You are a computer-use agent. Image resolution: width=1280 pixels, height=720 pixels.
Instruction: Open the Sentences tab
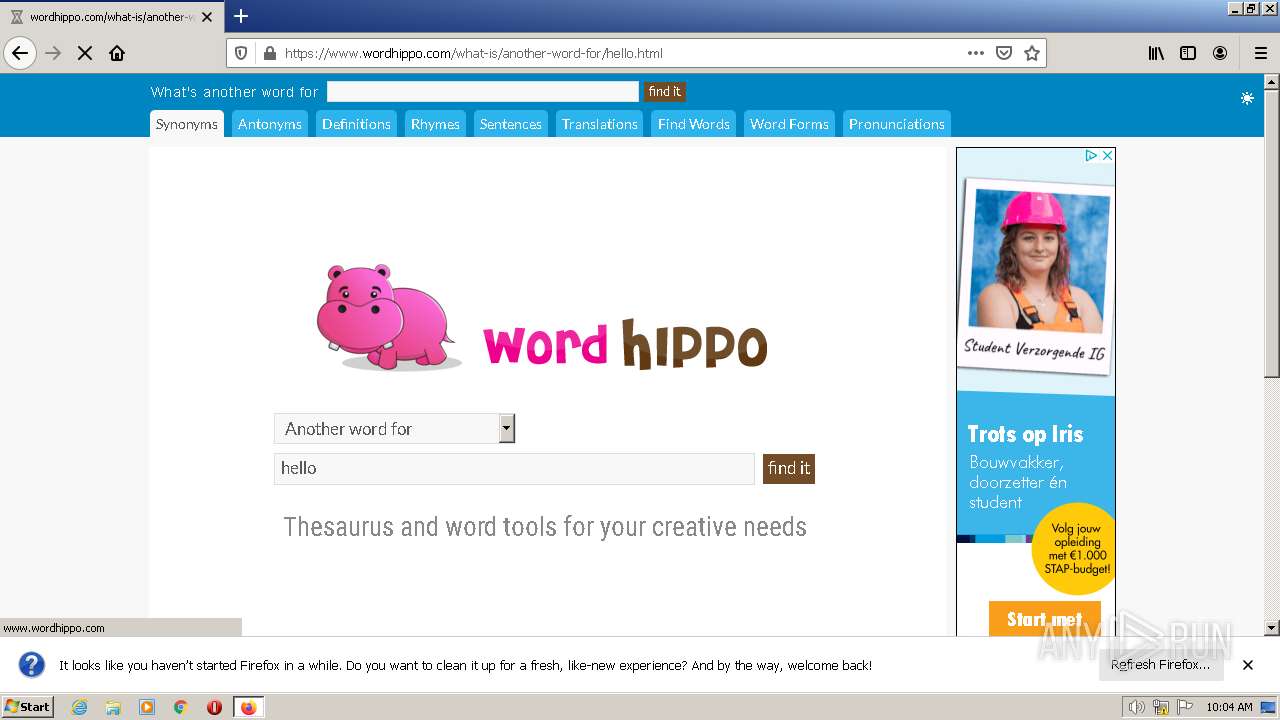click(510, 124)
